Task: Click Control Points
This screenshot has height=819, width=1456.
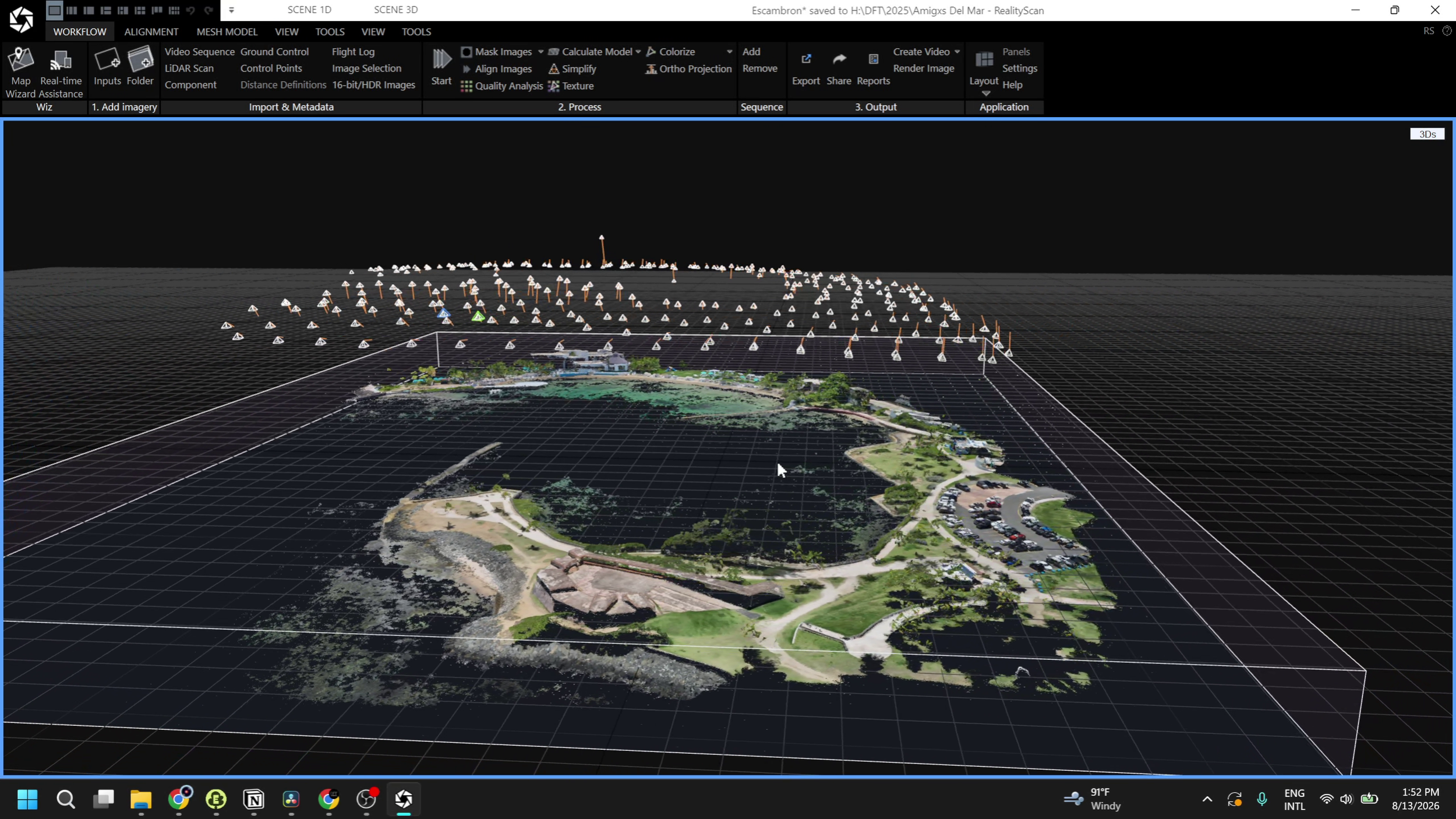Action: click(x=271, y=68)
